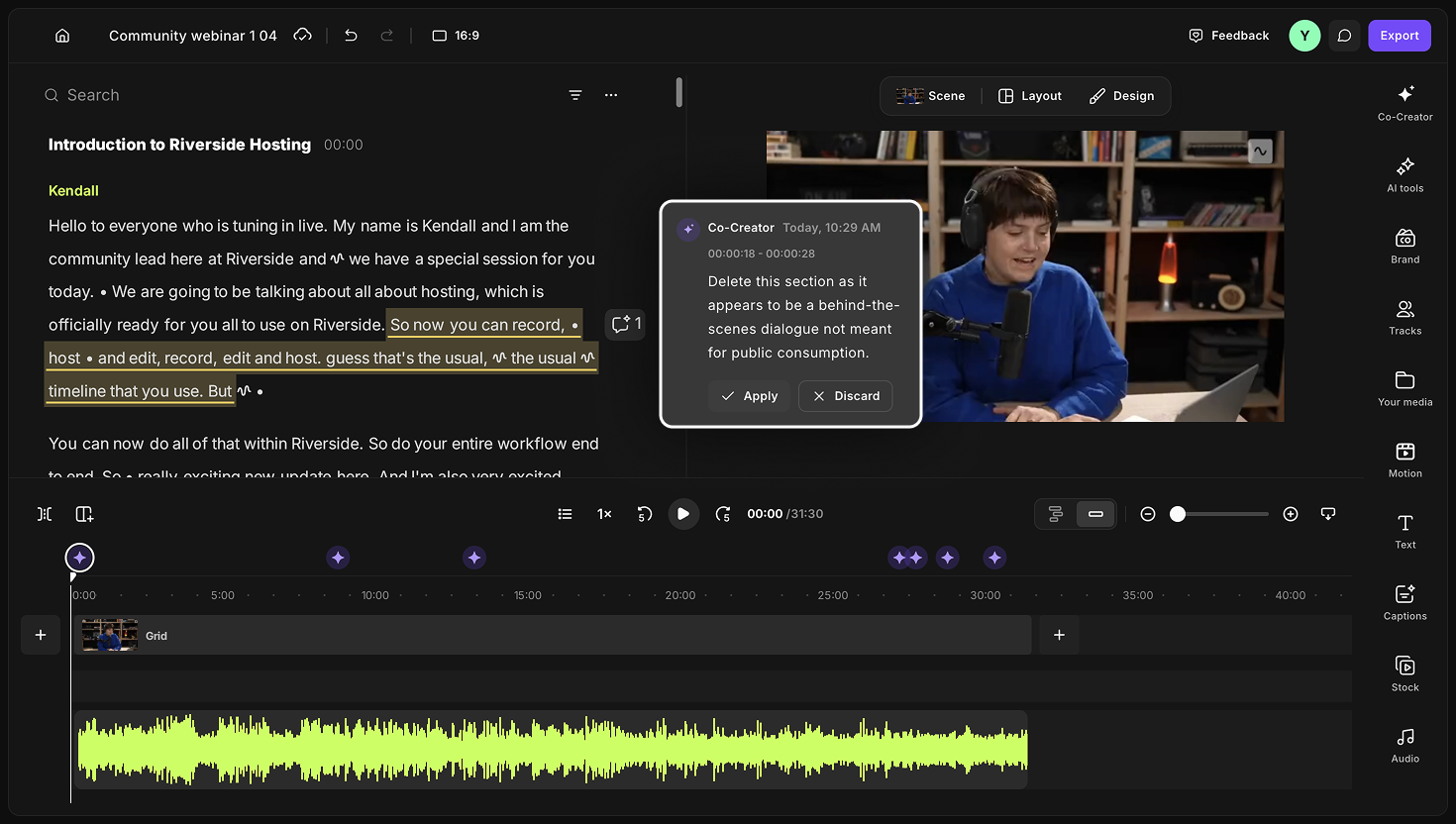Open the Tracks panel
1456x824 pixels.
tap(1404, 317)
